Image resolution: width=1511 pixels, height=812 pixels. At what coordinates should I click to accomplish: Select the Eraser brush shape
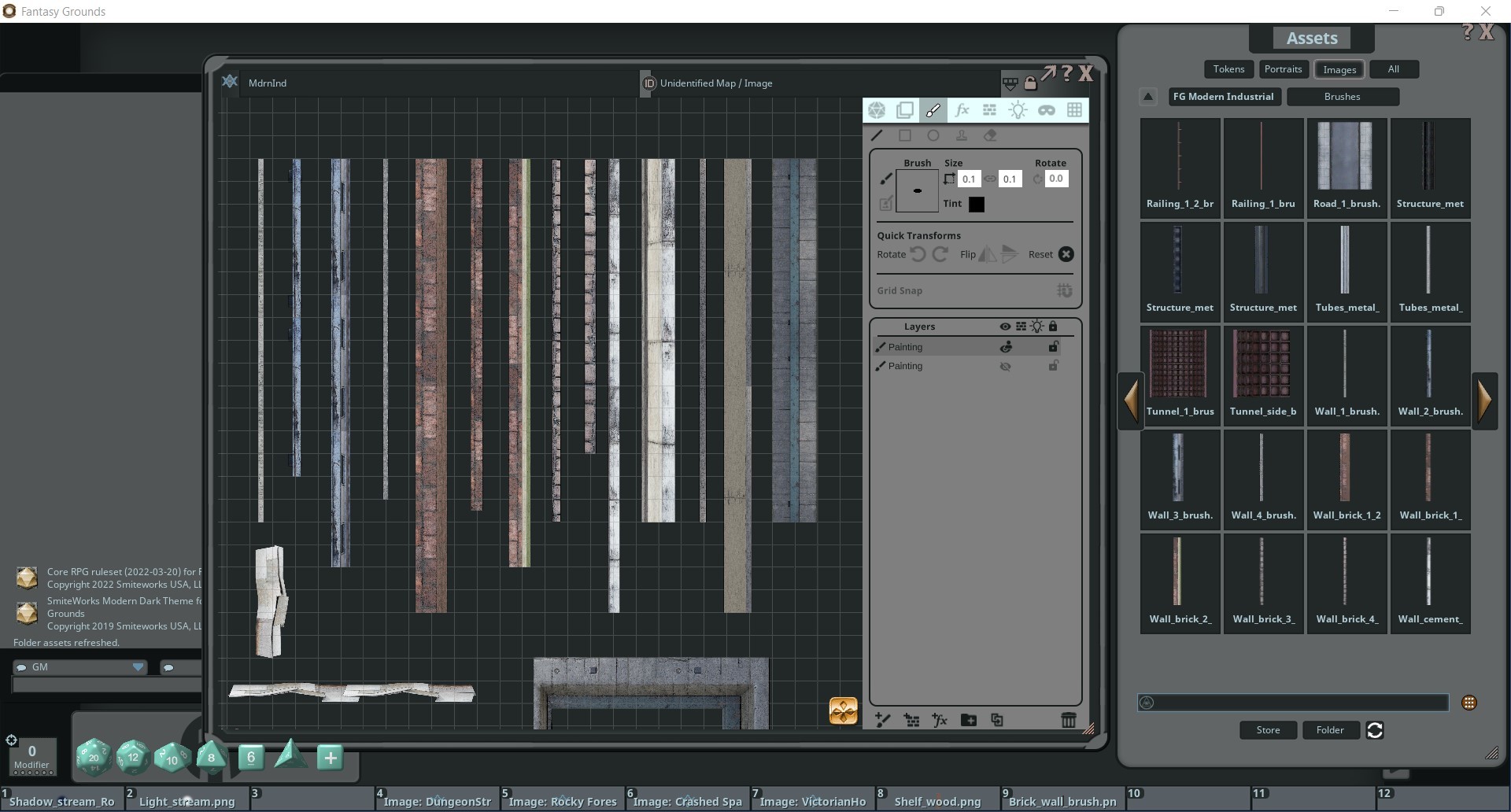[990, 135]
